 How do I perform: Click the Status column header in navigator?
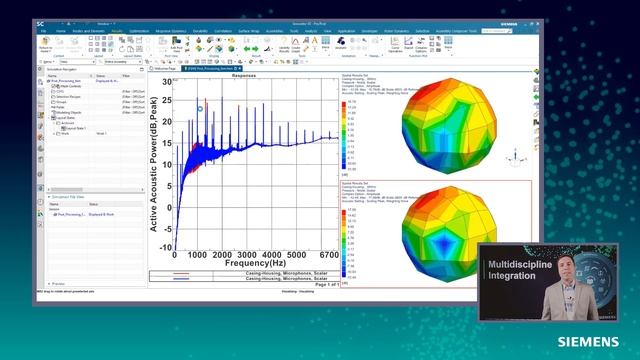[100, 76]
